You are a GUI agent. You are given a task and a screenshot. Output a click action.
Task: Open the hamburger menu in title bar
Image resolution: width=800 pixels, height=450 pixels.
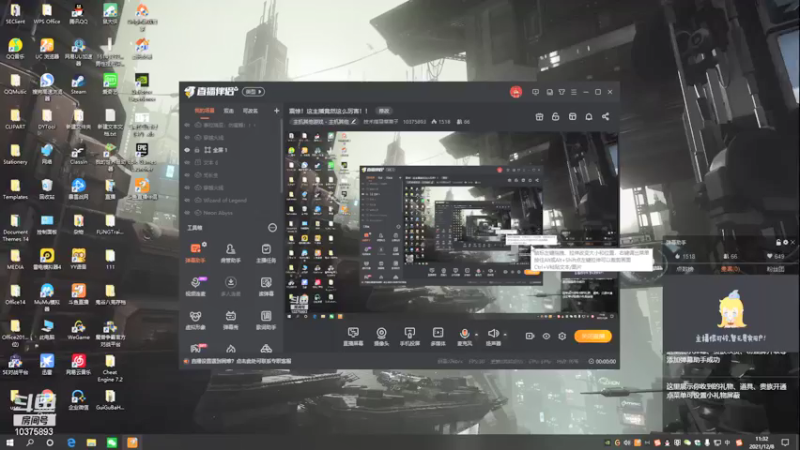coord(574,92)
